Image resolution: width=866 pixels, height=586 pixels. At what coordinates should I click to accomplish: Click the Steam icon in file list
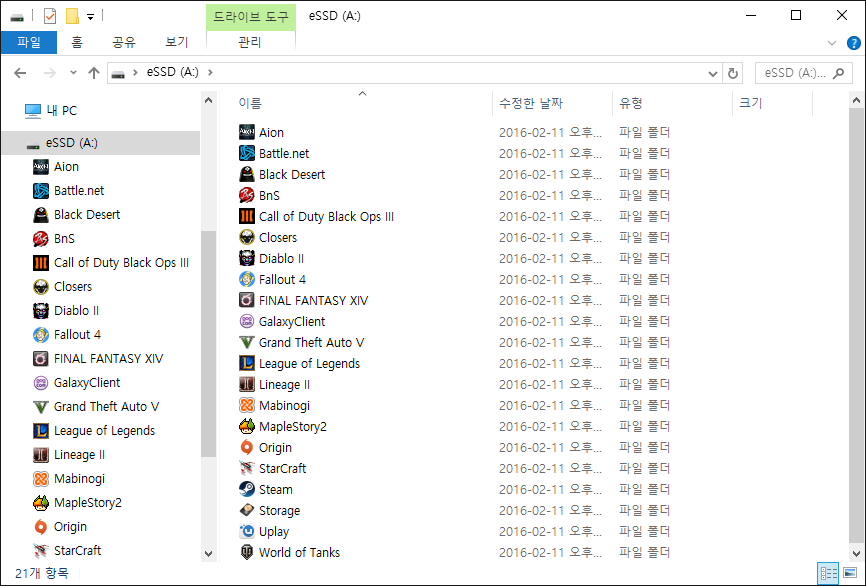[x=247, y=489]
